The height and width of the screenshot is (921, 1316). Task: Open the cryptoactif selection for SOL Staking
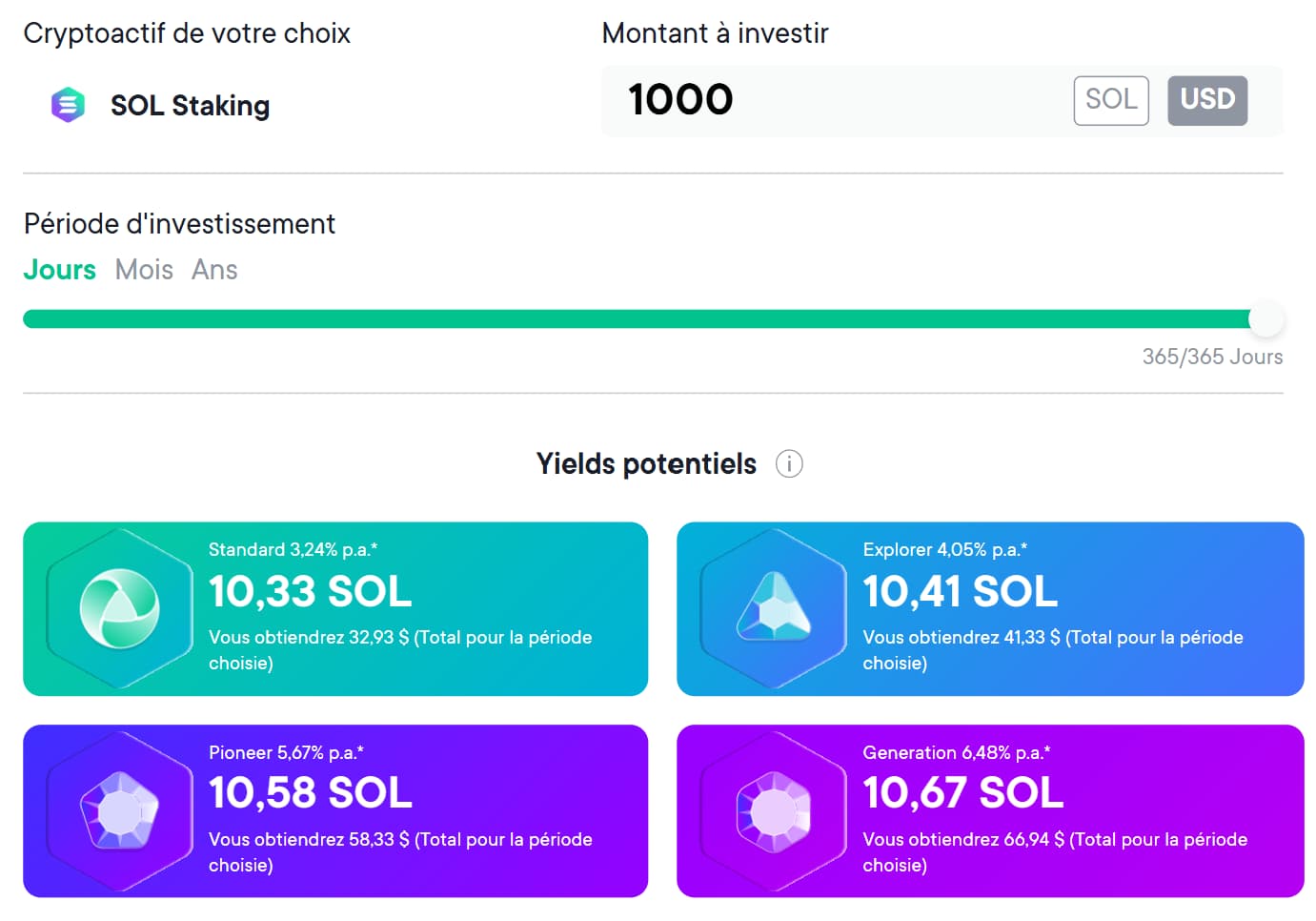point(189,105)
